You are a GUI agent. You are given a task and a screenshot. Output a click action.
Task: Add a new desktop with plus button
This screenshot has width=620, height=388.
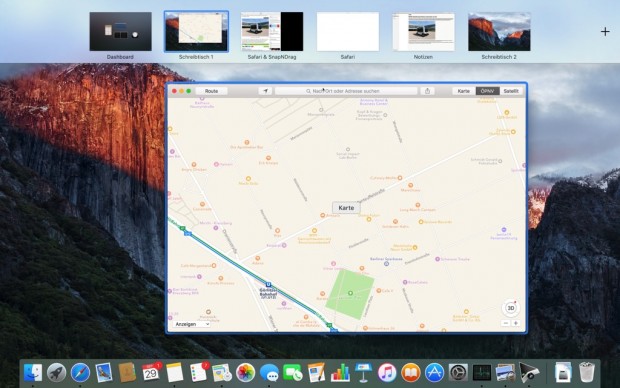coord(605,32)
